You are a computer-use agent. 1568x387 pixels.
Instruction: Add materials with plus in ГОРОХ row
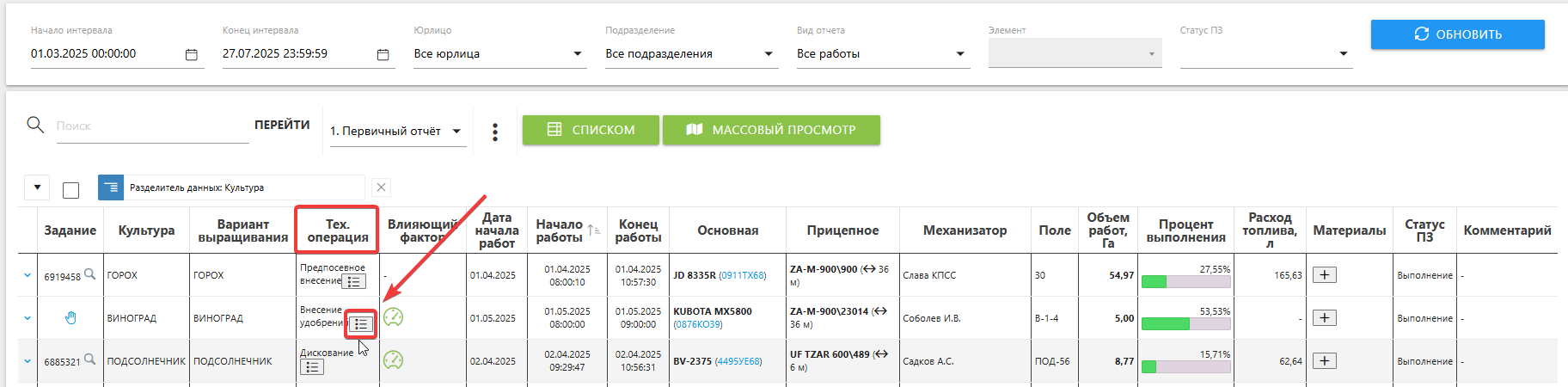(x=1324, y=275)
